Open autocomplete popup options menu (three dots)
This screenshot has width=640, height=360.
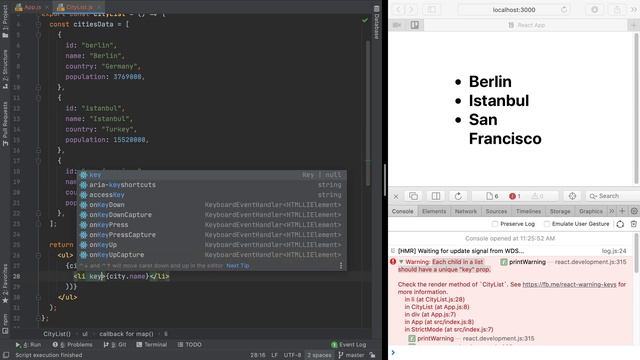click(x=341, y=266)
